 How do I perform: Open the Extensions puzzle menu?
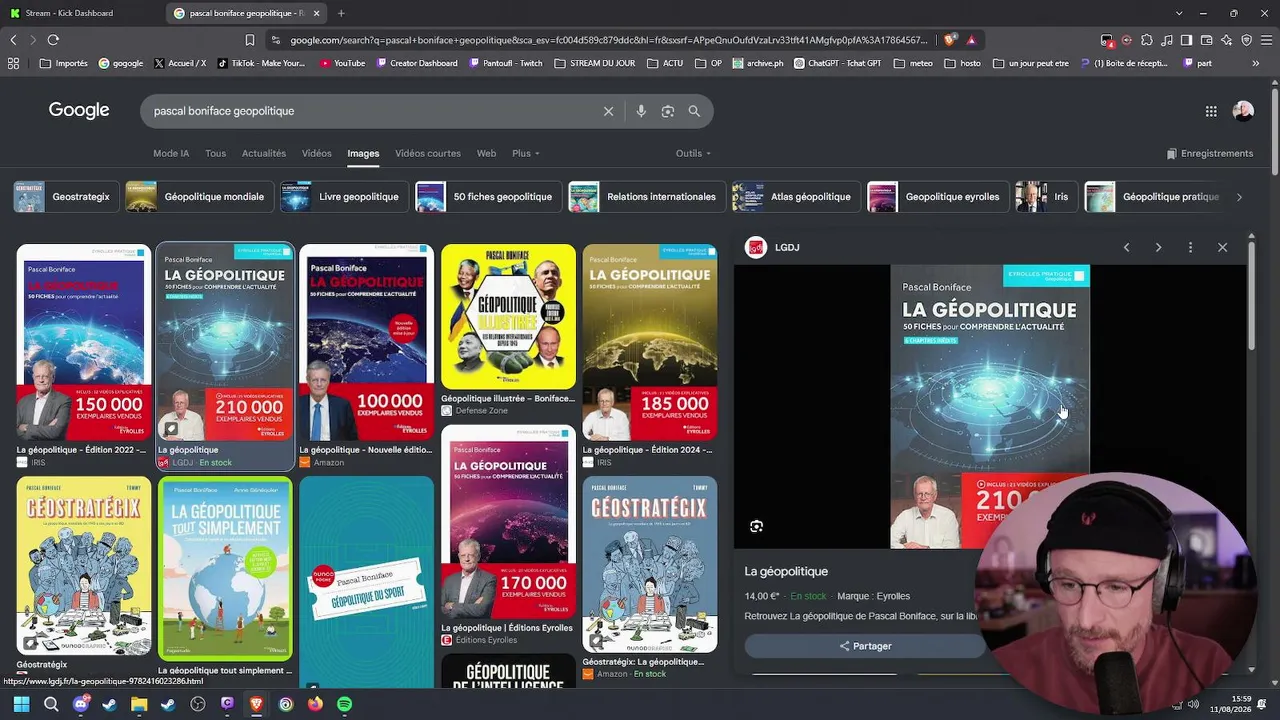coord(1147,40)
